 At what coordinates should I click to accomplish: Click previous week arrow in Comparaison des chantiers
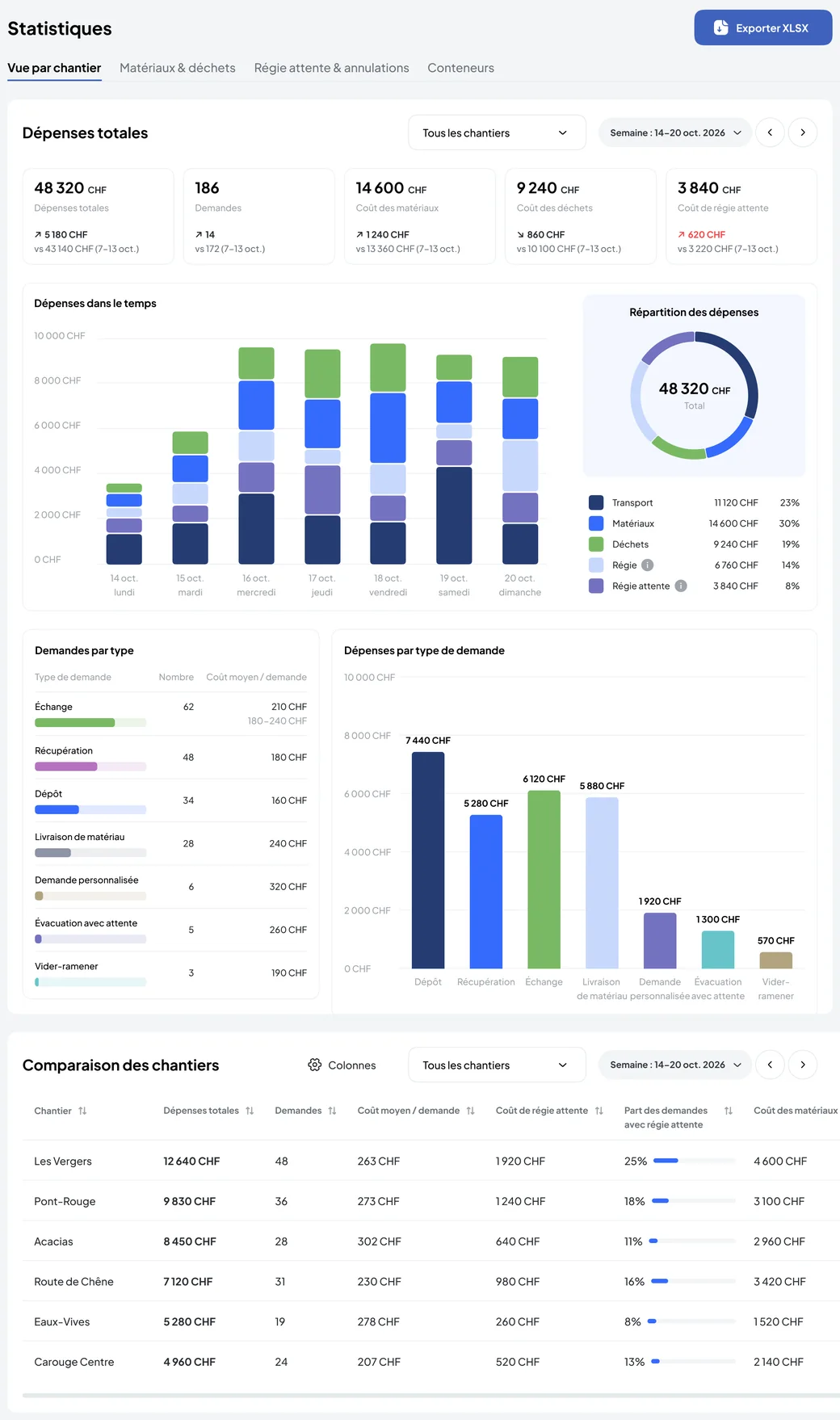(770, 1065)
